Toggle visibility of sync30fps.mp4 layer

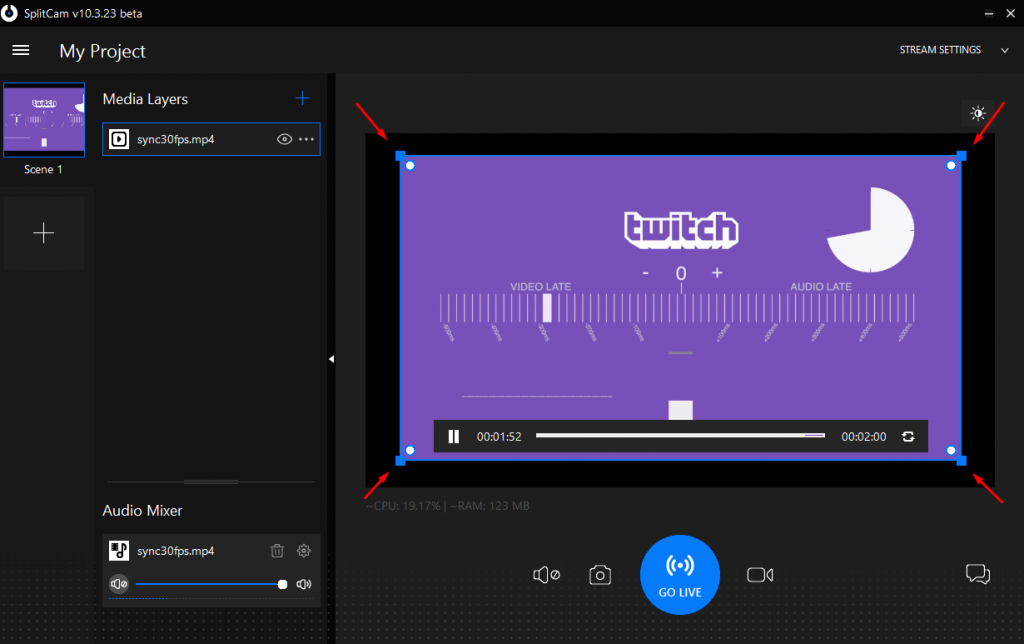(284, 139)
